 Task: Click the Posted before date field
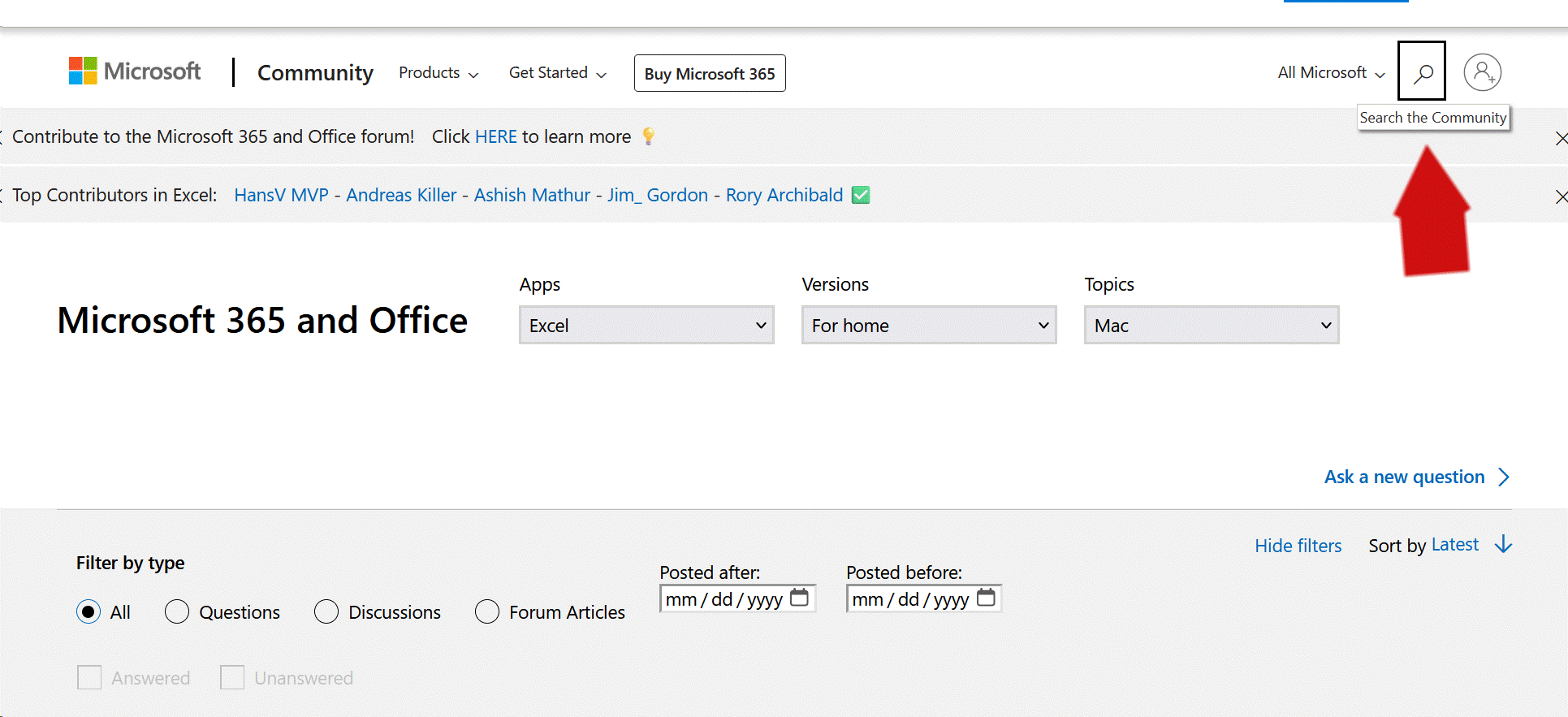[x=924, y=598]
